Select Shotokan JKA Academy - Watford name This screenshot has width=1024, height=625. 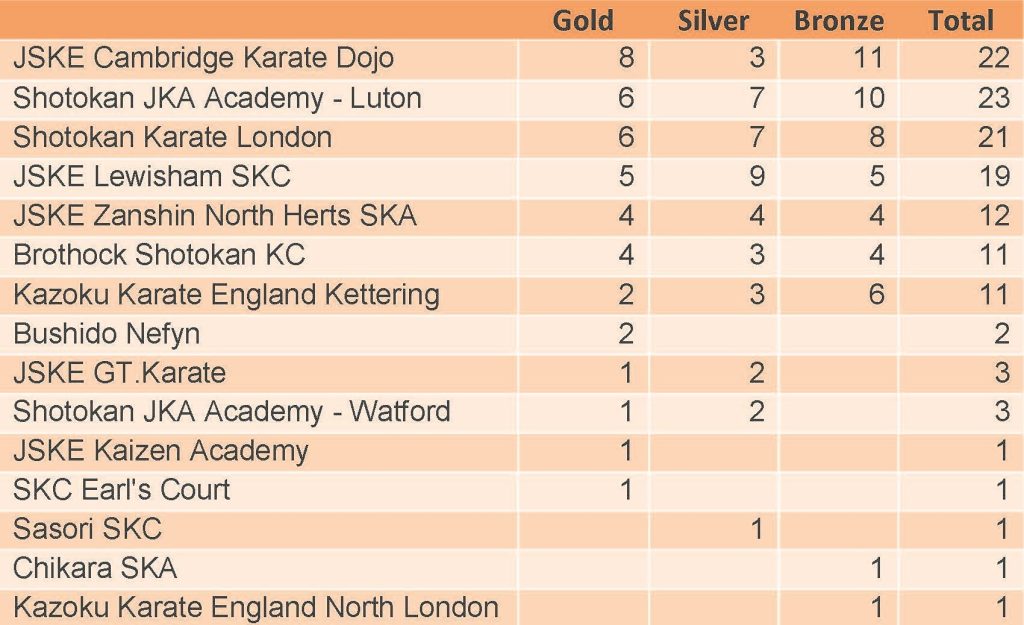click(232, 411)
